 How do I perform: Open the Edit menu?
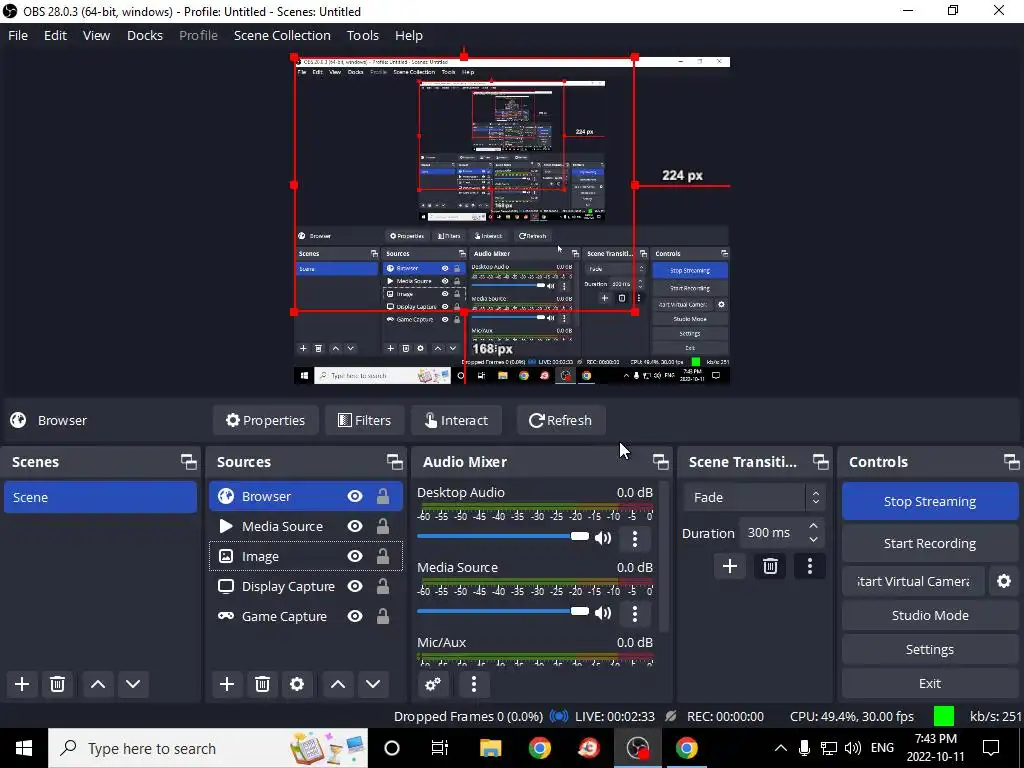pyautogui.click(x=56, y=35)
